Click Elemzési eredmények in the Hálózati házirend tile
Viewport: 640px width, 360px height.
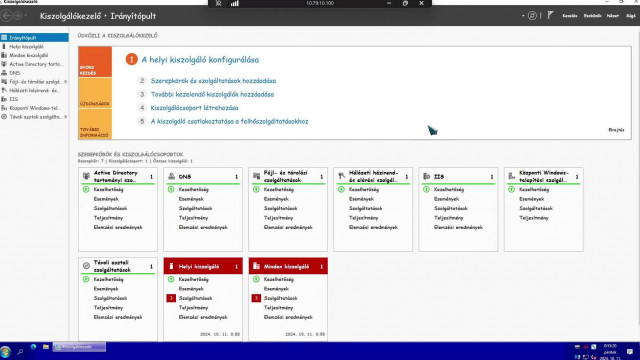[373, 227]
